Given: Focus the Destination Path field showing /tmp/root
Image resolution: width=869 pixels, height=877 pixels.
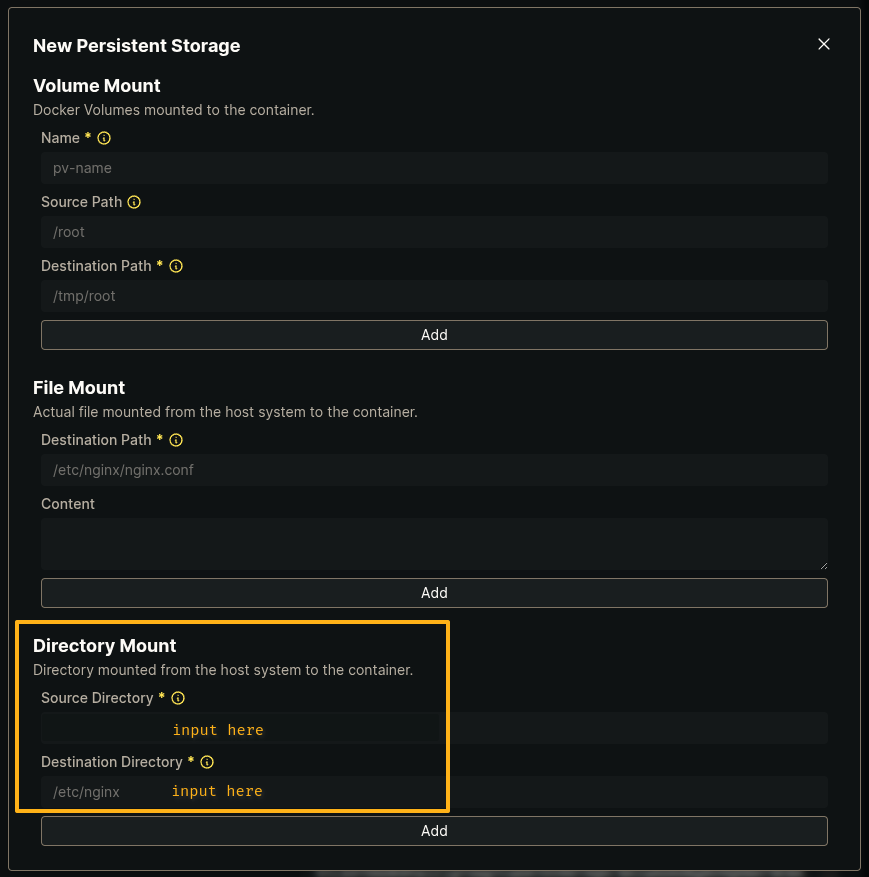Looking at the screenshot, I should [434, 296].
